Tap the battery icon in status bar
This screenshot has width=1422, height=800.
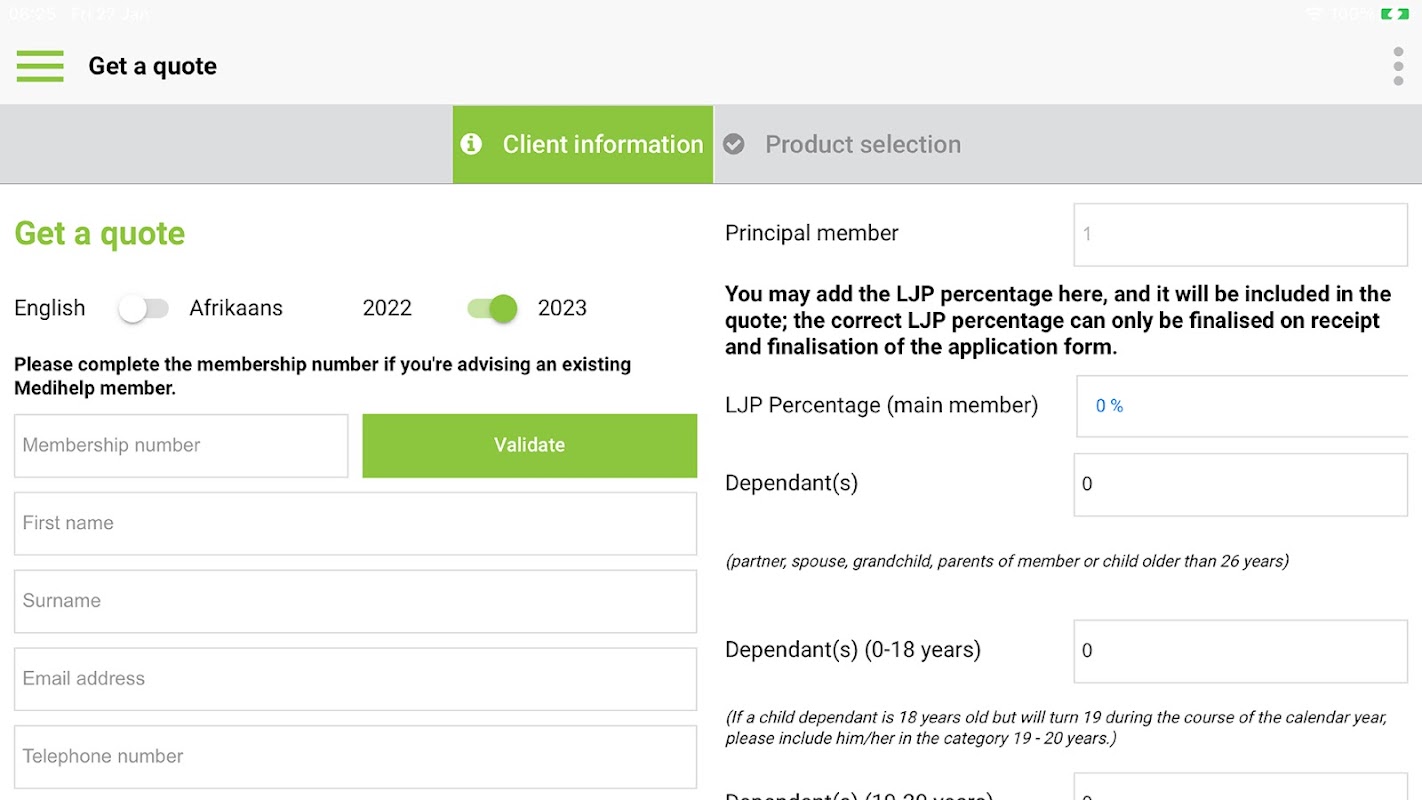coord(1394,14)
